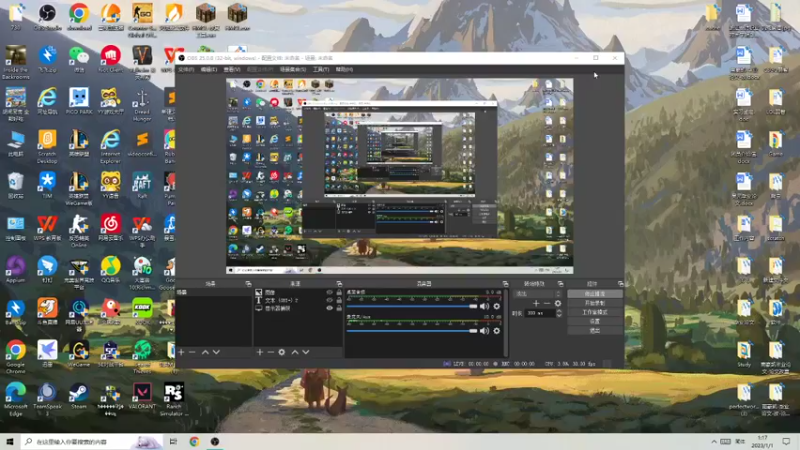Screen dimensions: 800x450
Task: Open OBS 设置 settings button
Action: [595, 321]
